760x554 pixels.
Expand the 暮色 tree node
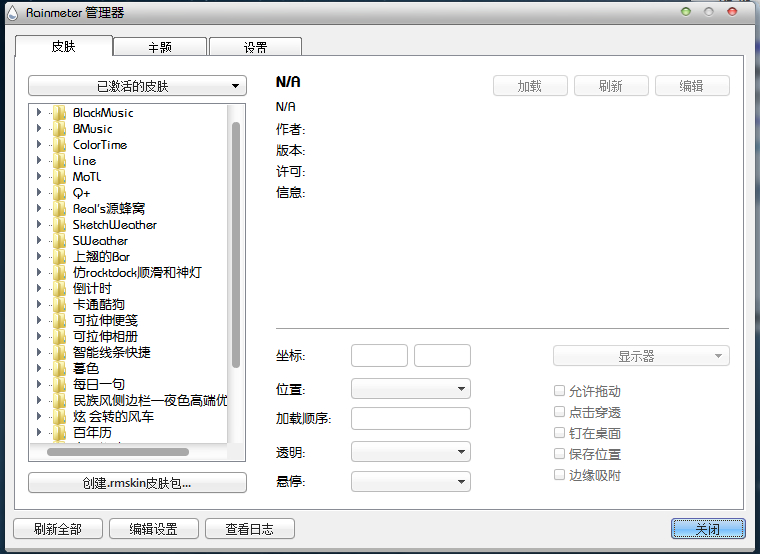(x=39, y=368)
